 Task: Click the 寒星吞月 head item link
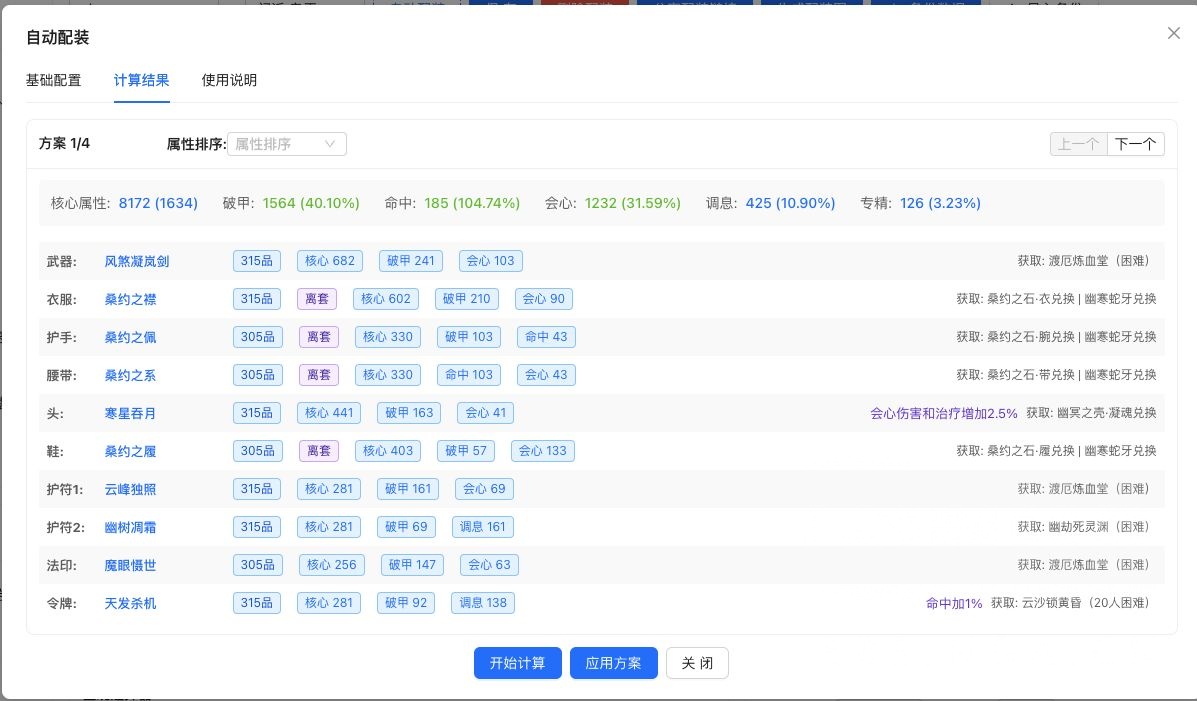pyautogui.click(x=130, y=414)
